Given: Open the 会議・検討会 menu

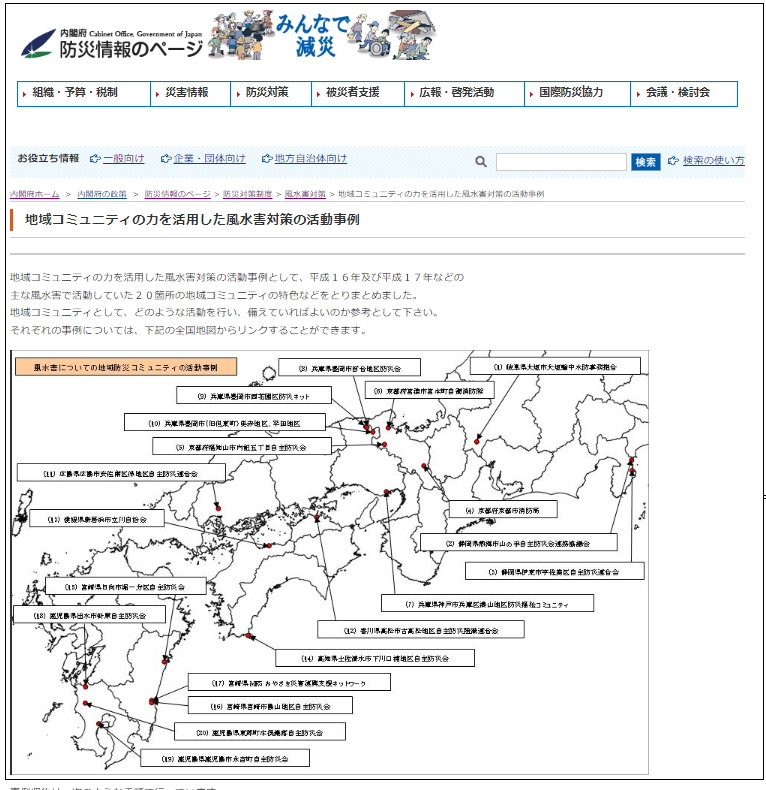Looking at the screenshot, I should (x=684, y=94).
